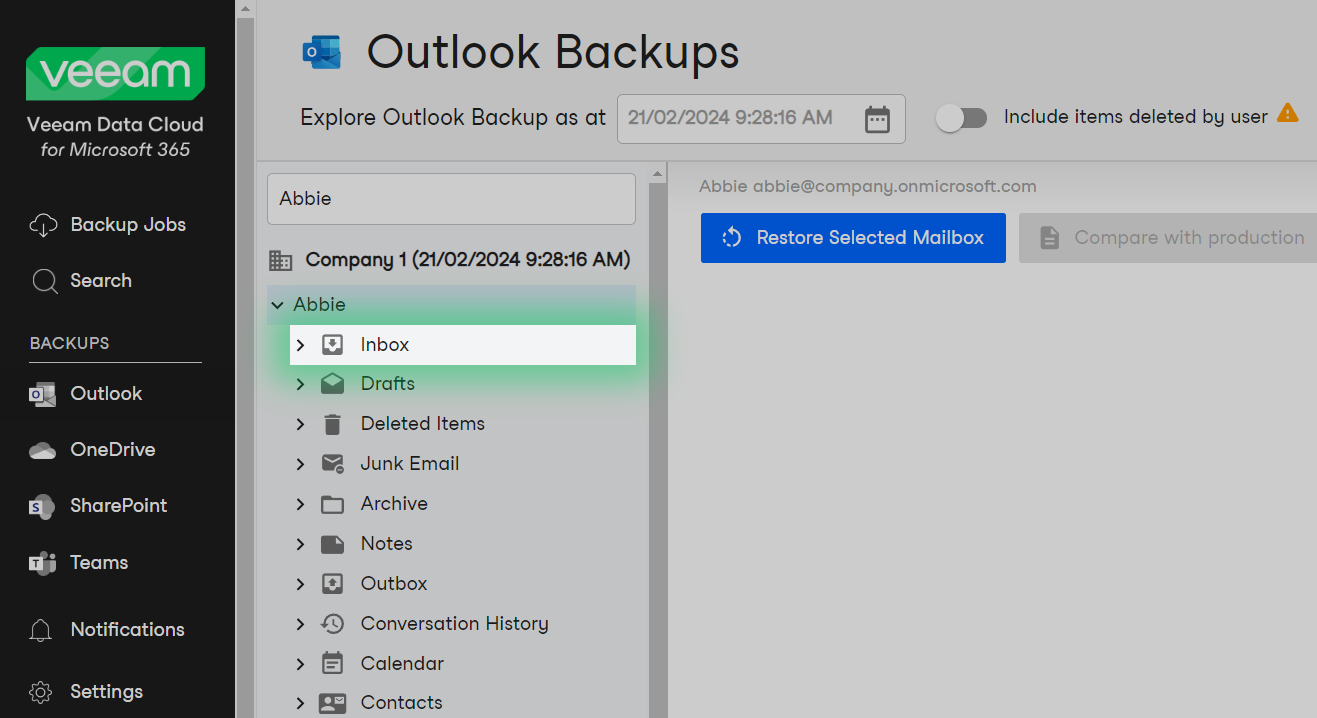Click Restore Selected Mailbox button
Image resolution: width=1317 pixels, height=718 pixels.
pos(853,238)
